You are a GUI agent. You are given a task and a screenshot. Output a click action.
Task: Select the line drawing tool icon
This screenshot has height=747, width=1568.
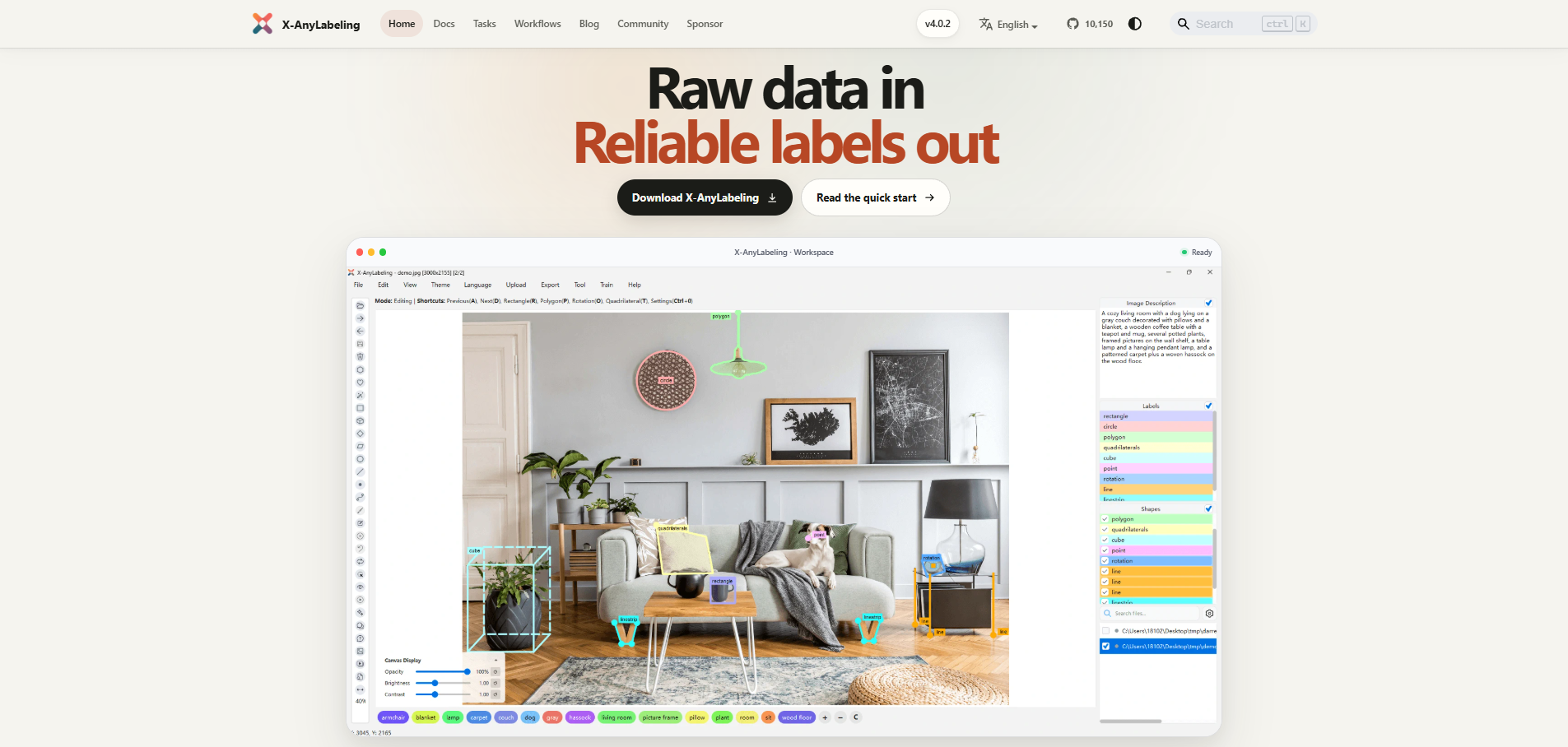360,472
